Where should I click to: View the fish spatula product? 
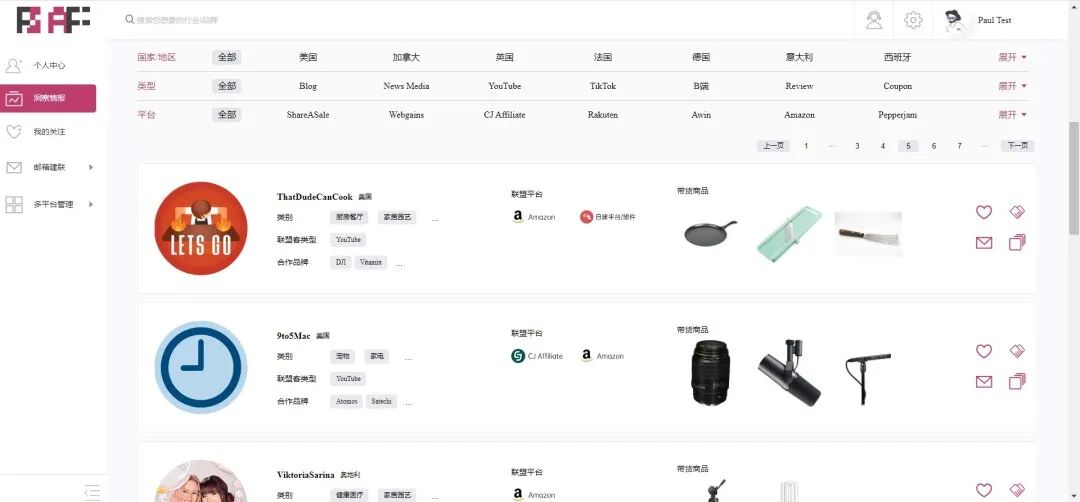tap(869, 234)
